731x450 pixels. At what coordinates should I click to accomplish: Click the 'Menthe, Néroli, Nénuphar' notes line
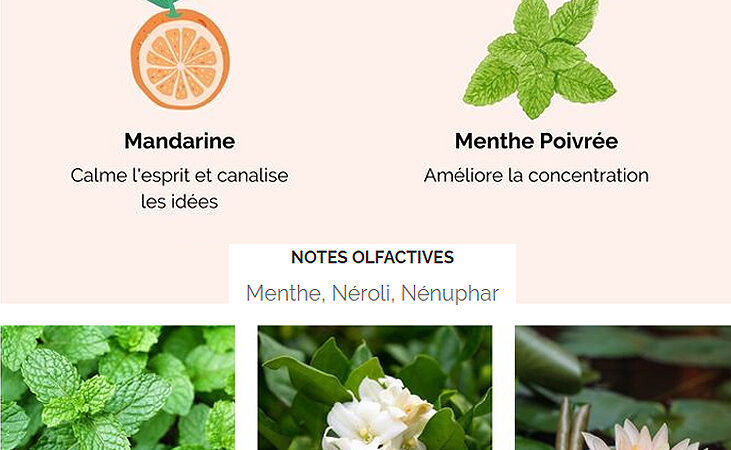[372, 293]
